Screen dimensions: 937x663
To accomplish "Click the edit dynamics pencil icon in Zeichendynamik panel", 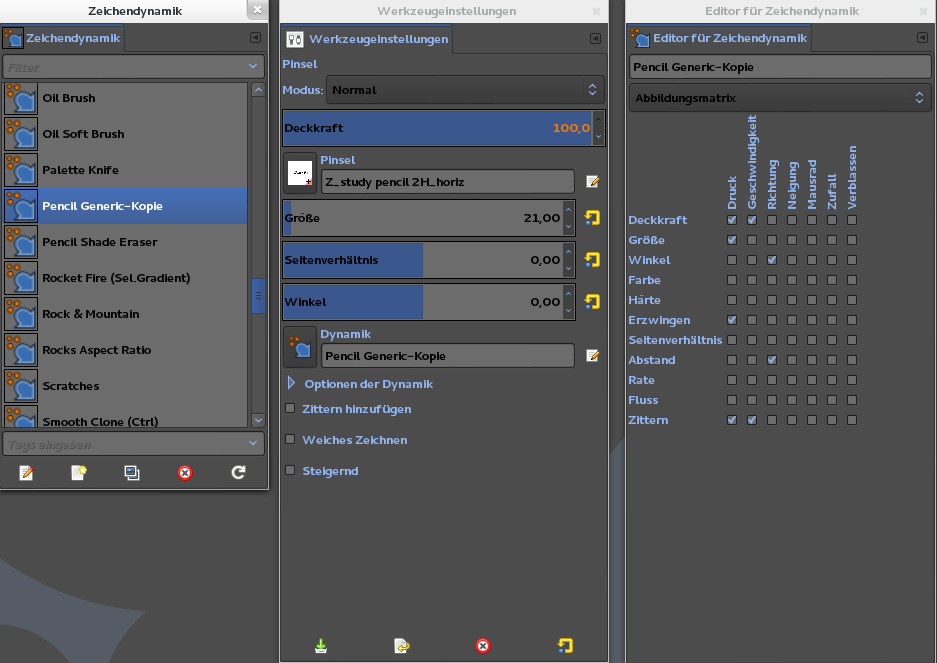I will 26,473.
